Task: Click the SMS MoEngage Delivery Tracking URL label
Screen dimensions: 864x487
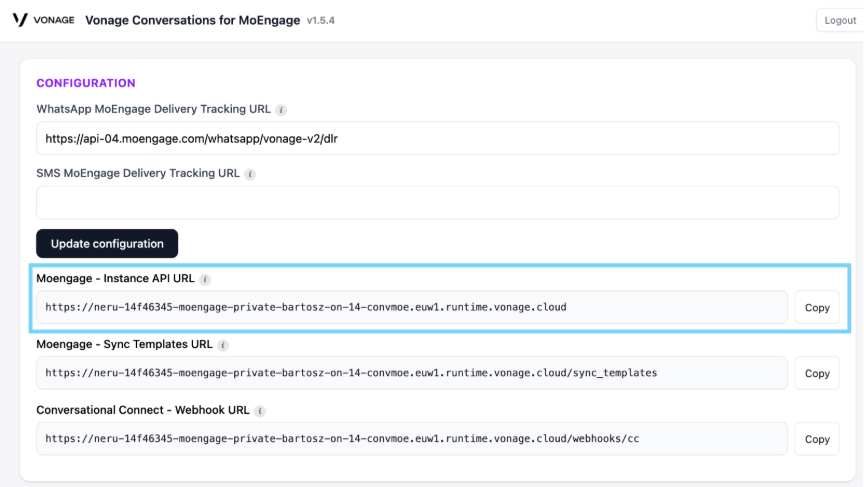Action: click(x=138, y=173)
